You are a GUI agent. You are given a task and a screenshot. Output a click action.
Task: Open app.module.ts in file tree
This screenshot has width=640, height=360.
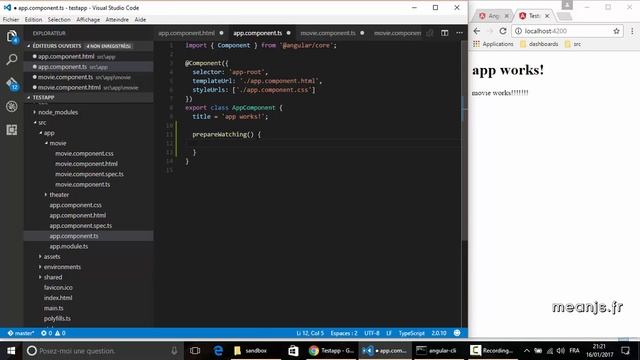click(69, 247)
